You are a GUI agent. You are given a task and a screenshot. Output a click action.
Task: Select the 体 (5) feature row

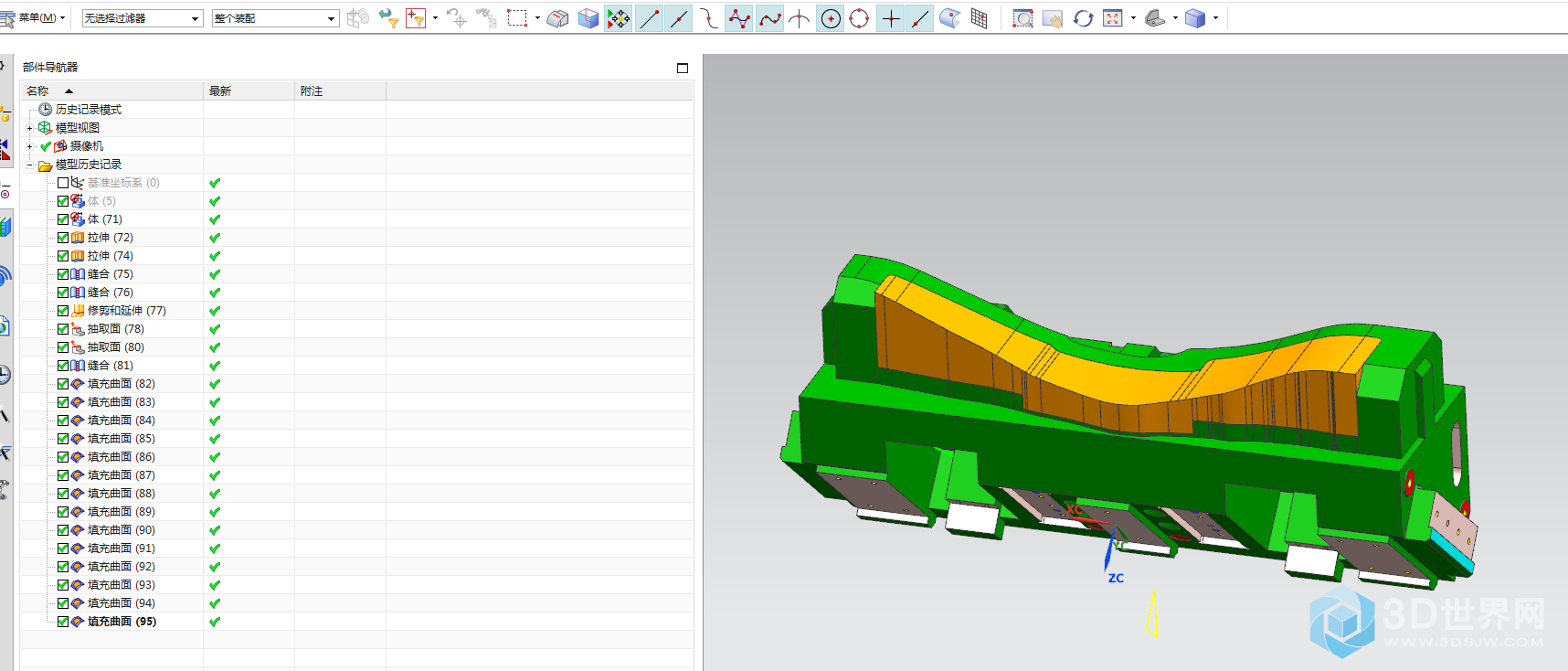point(356,201)
